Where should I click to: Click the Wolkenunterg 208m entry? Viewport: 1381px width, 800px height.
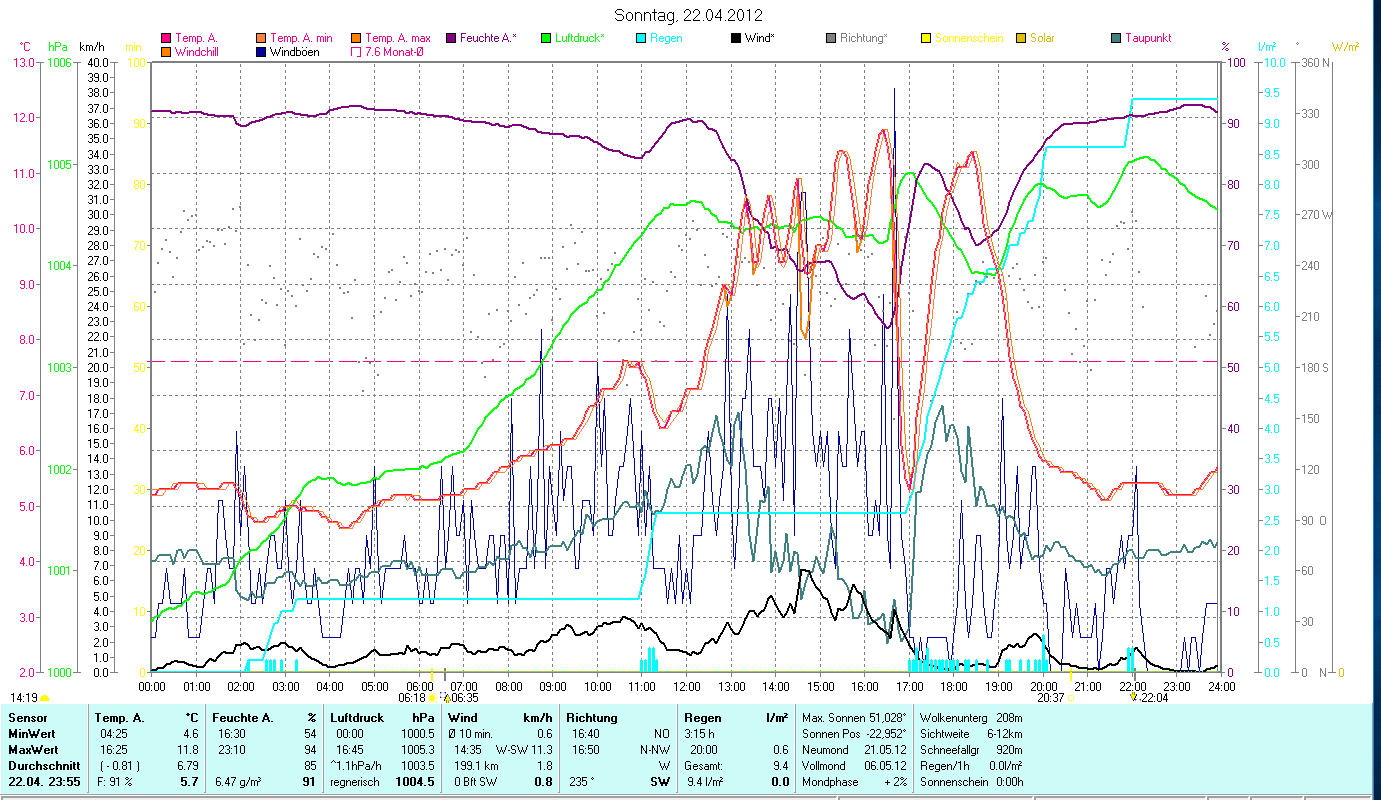pyautogui.click(x=971, y=718)
